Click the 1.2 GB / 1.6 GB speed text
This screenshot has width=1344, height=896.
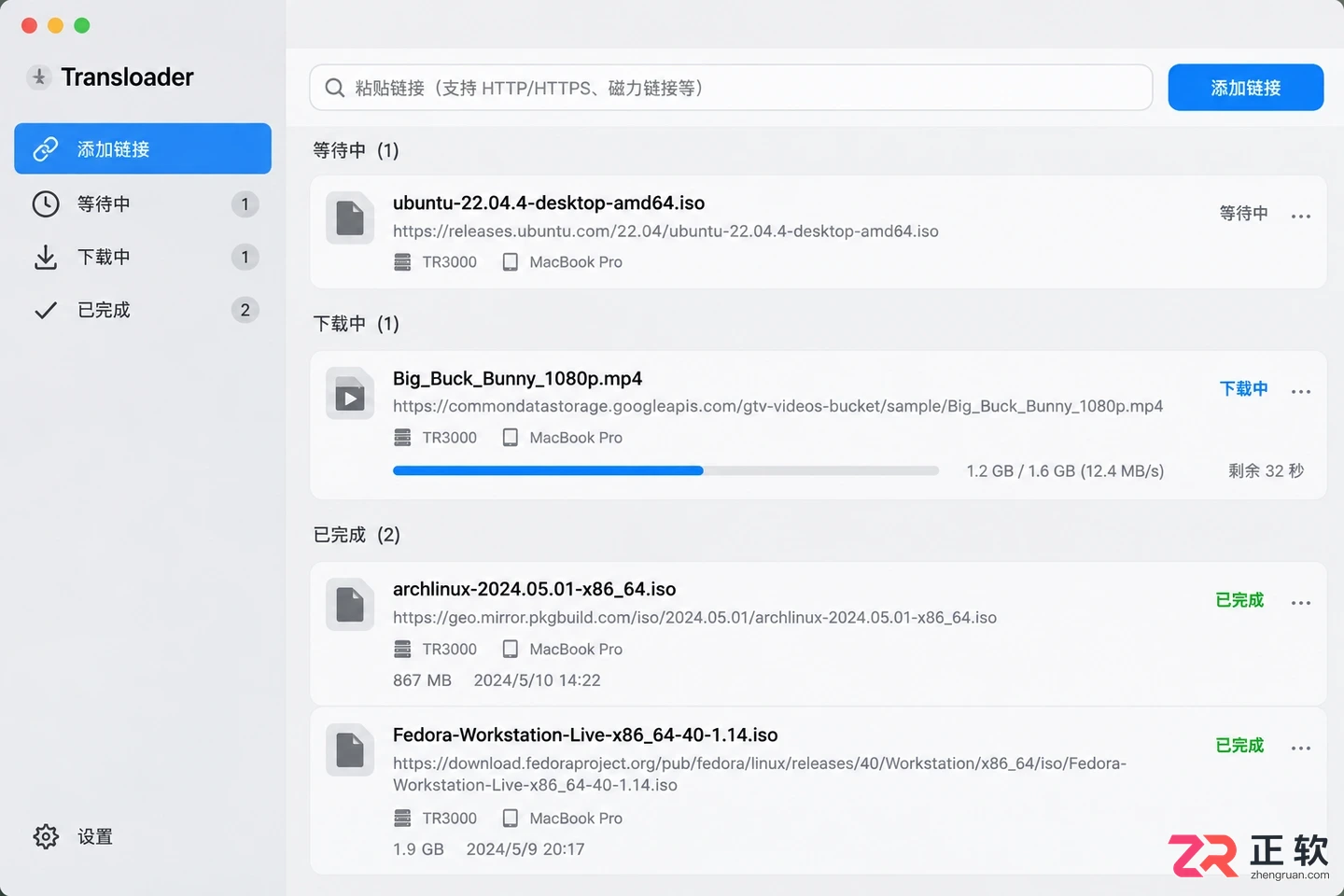coord(1065,471)
